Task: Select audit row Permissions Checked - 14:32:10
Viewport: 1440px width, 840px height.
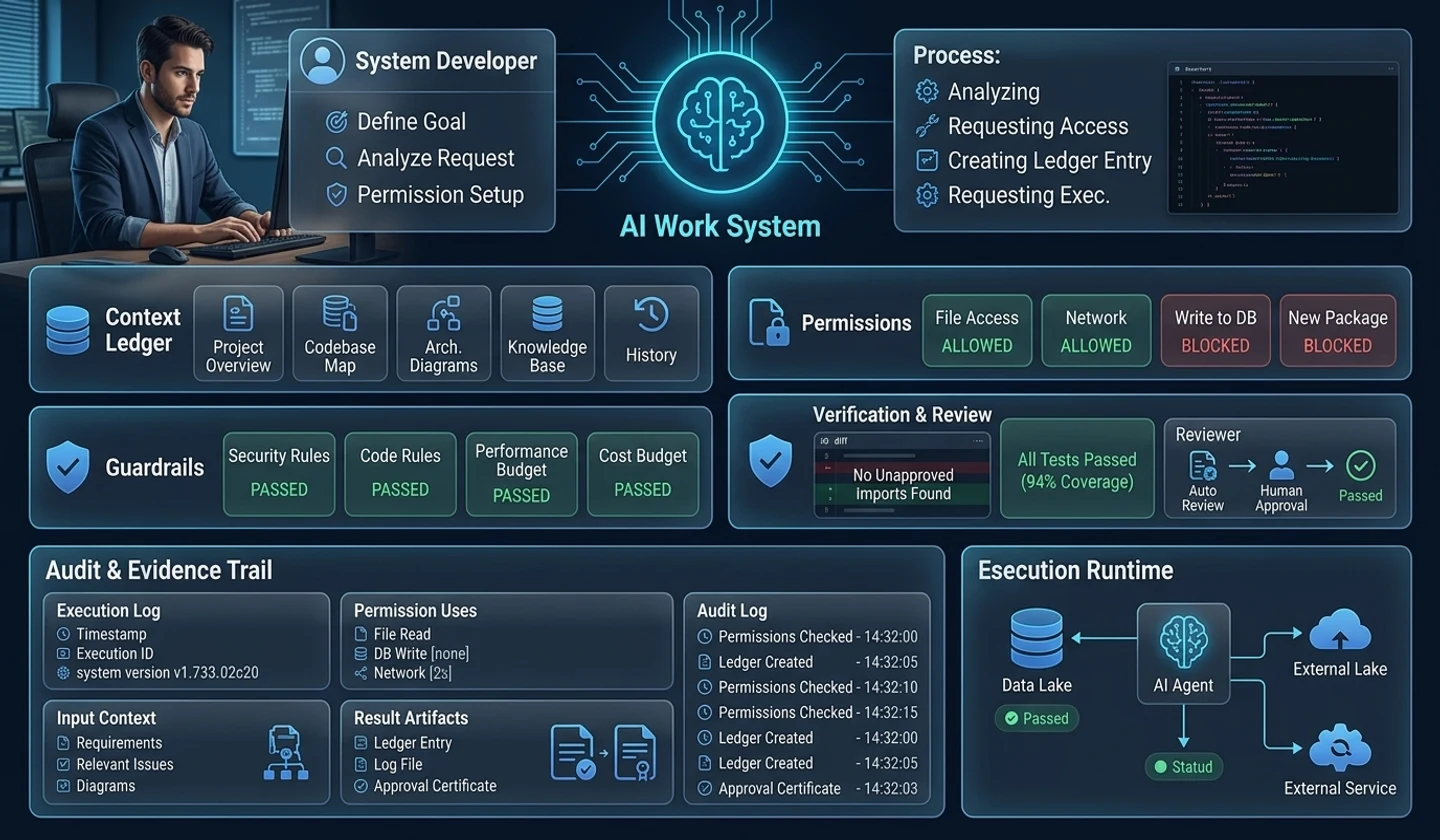Action: click(x=808, y=687)
